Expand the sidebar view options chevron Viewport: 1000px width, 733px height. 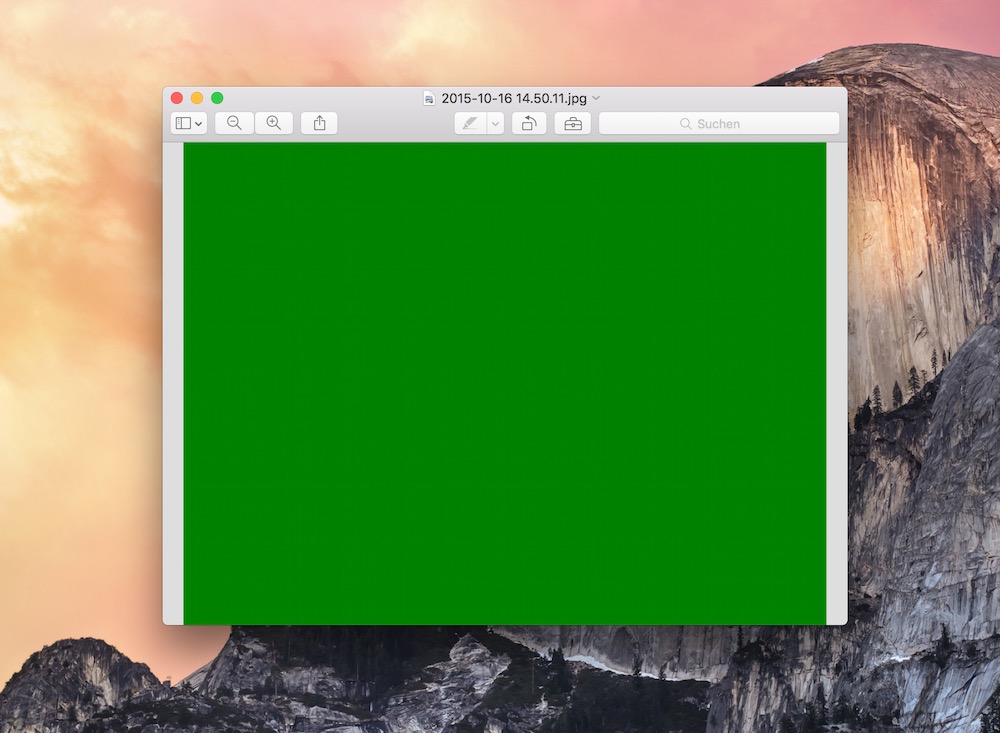click(x=199, y=124)
